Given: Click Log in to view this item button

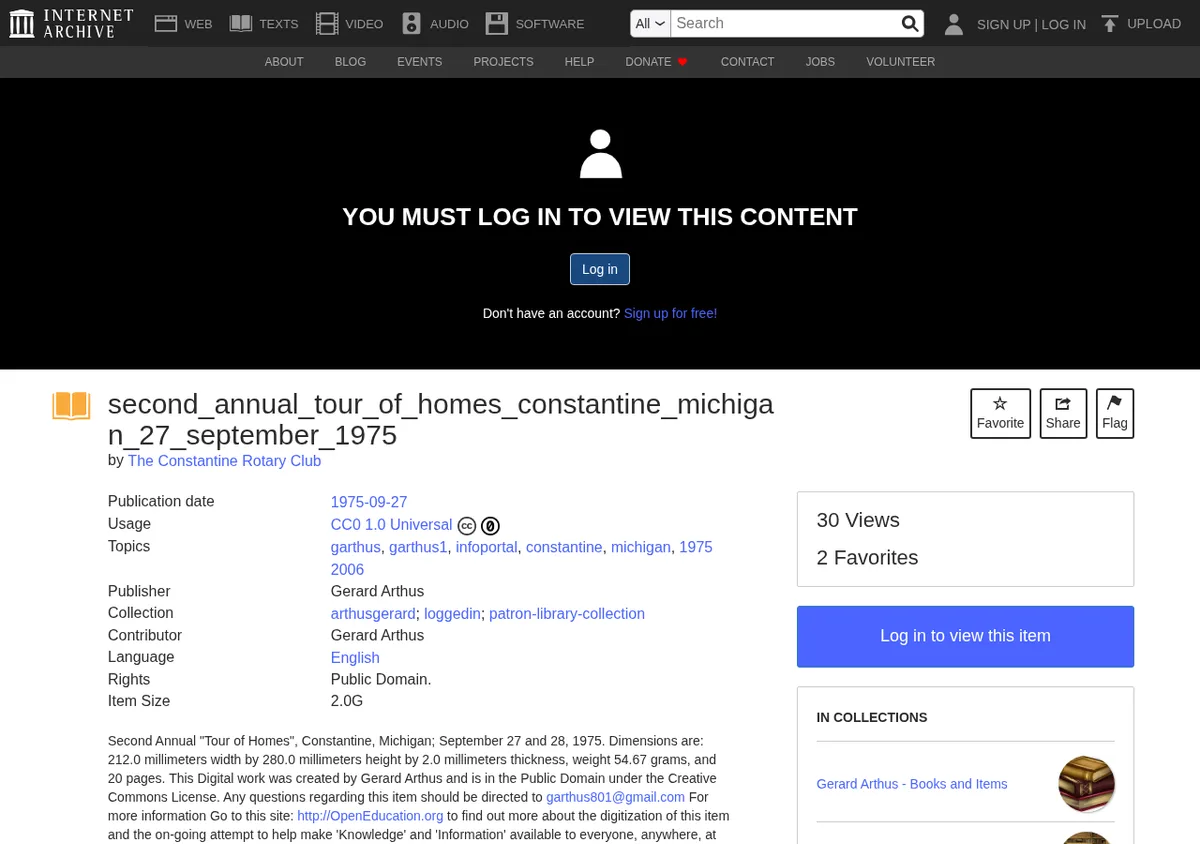Looking at the screenshot, I should (965, 636).
